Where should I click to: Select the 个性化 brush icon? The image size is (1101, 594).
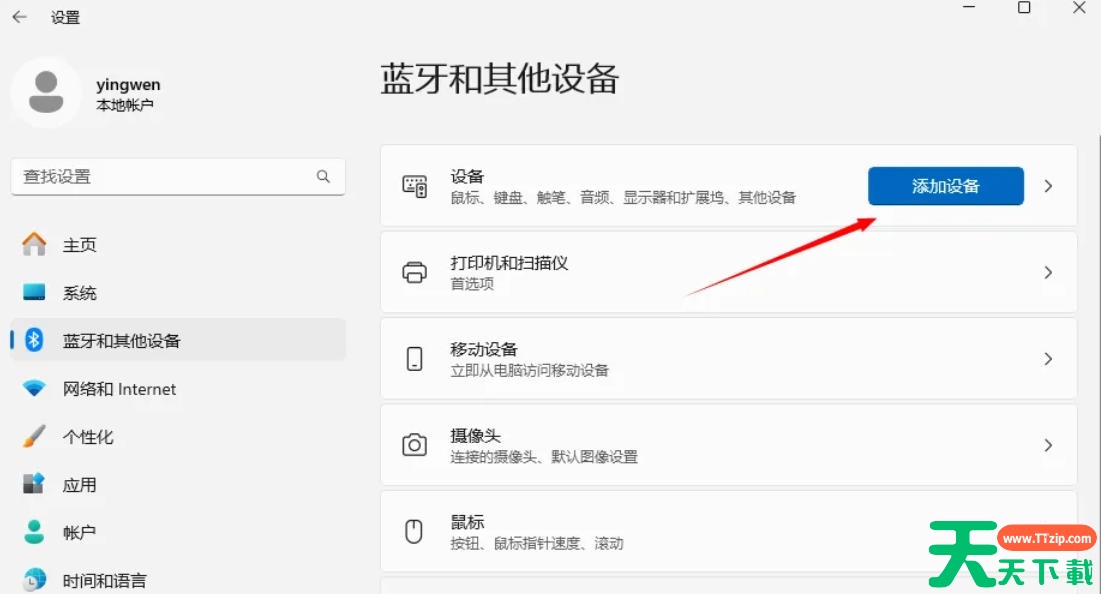point(33,436)
